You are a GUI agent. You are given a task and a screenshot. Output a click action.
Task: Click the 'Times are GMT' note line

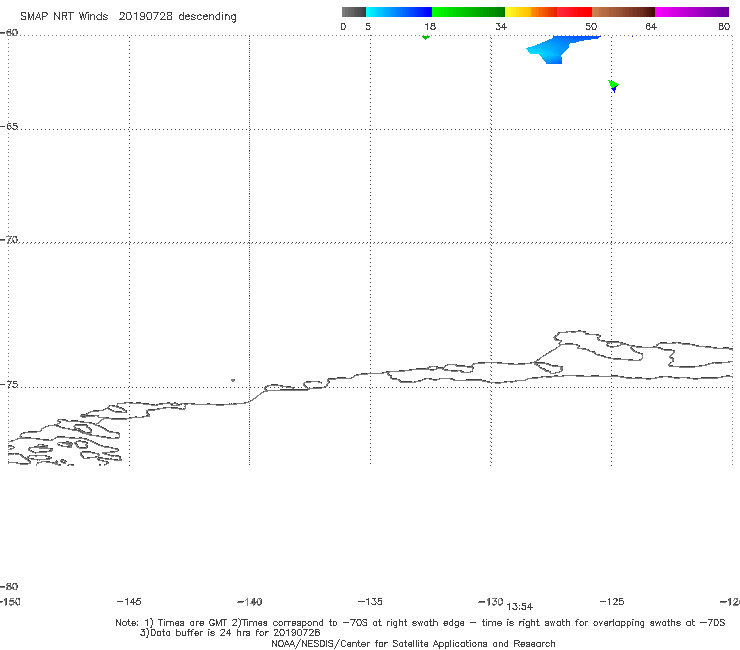pyautogui.click(x=420, y=623)
